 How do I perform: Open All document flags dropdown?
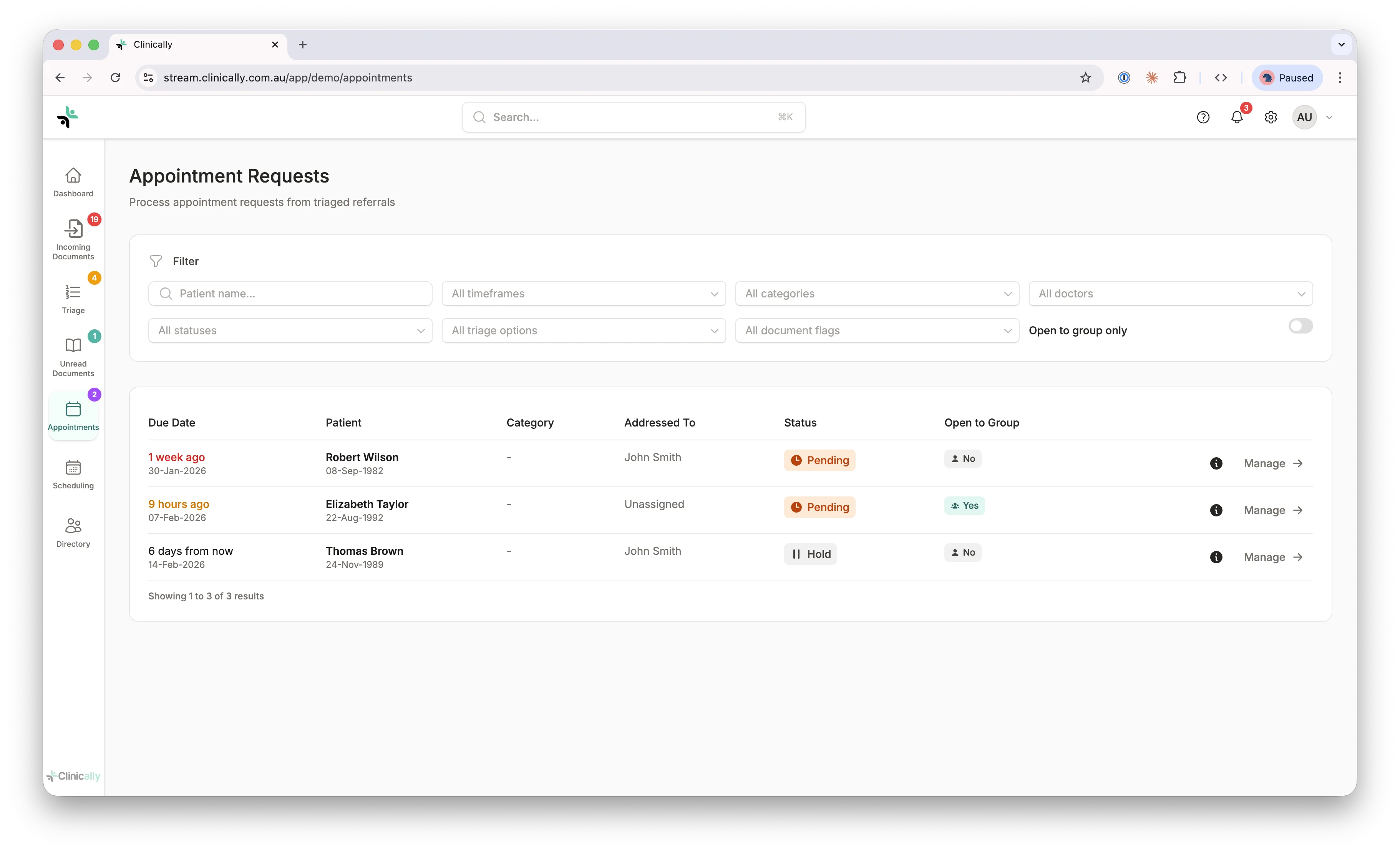coord(877,331)
